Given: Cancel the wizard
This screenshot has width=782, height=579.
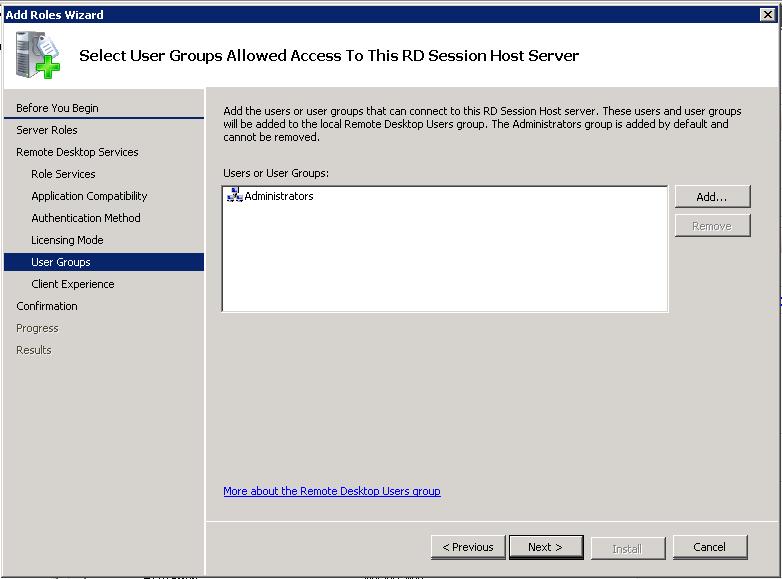Looking at the screenshot, I should click(709, 547).
